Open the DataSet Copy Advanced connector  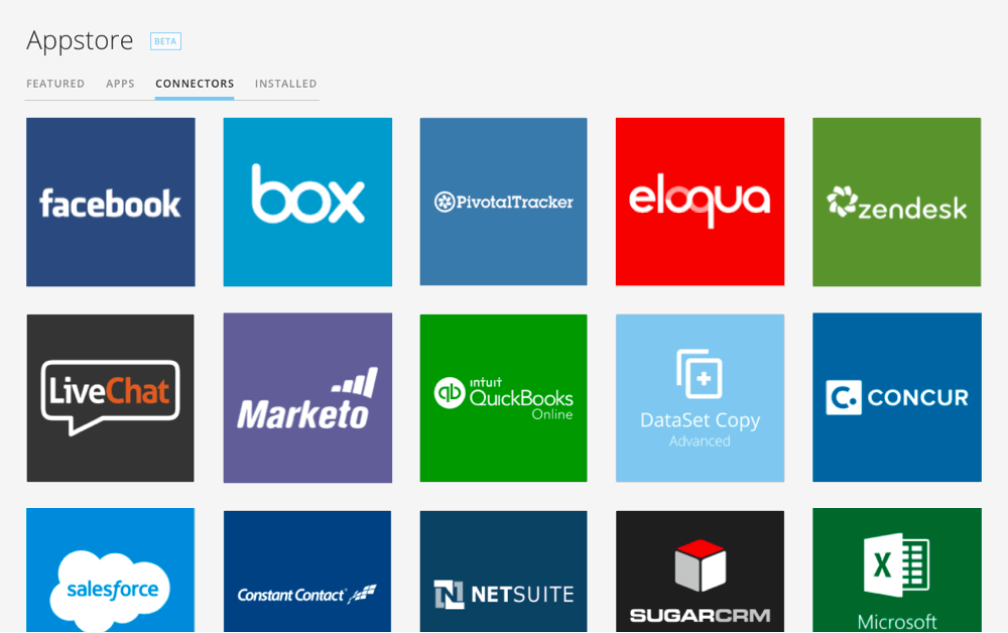(x=700, y=398)
